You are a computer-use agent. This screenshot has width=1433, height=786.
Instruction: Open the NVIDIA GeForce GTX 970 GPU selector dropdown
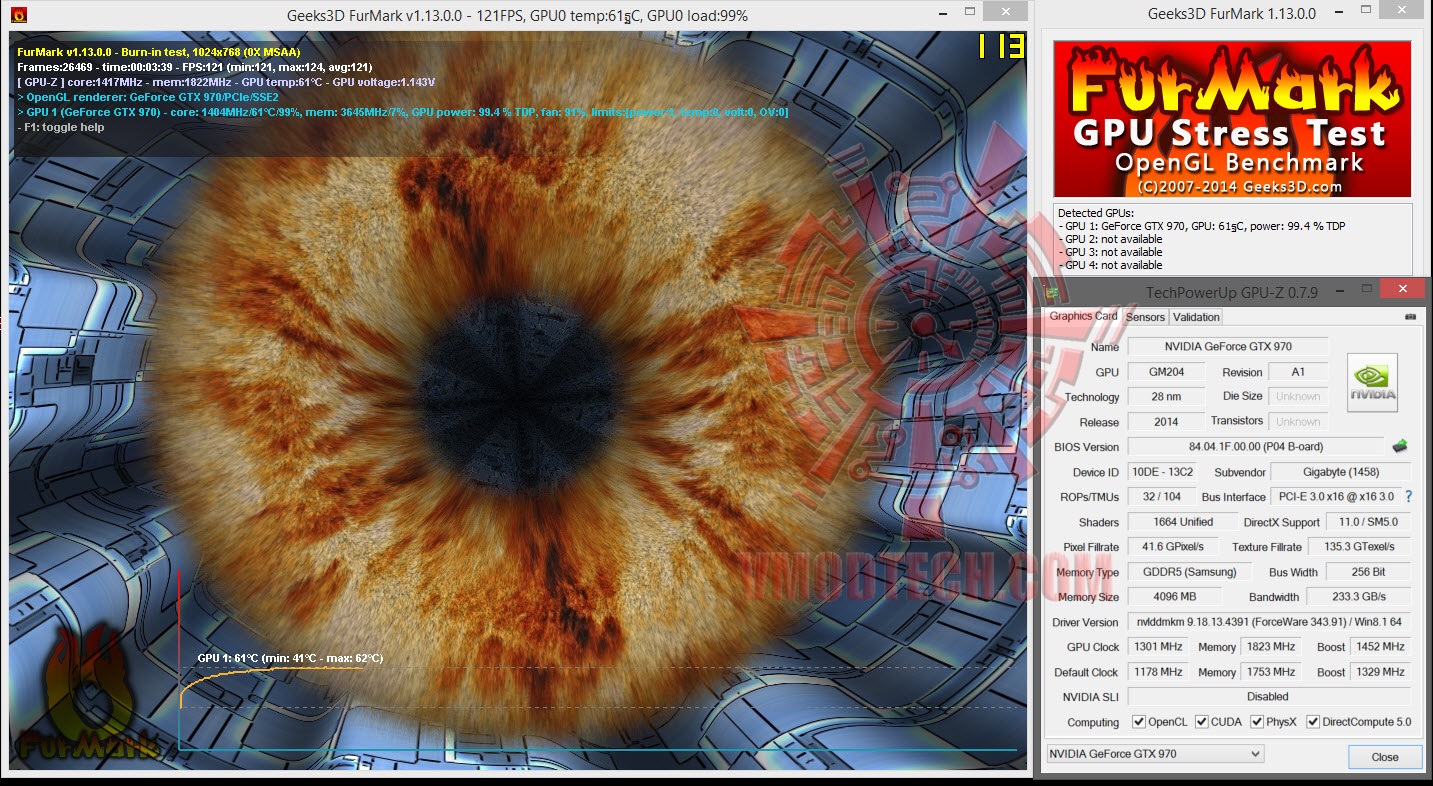click(1155, 754)
